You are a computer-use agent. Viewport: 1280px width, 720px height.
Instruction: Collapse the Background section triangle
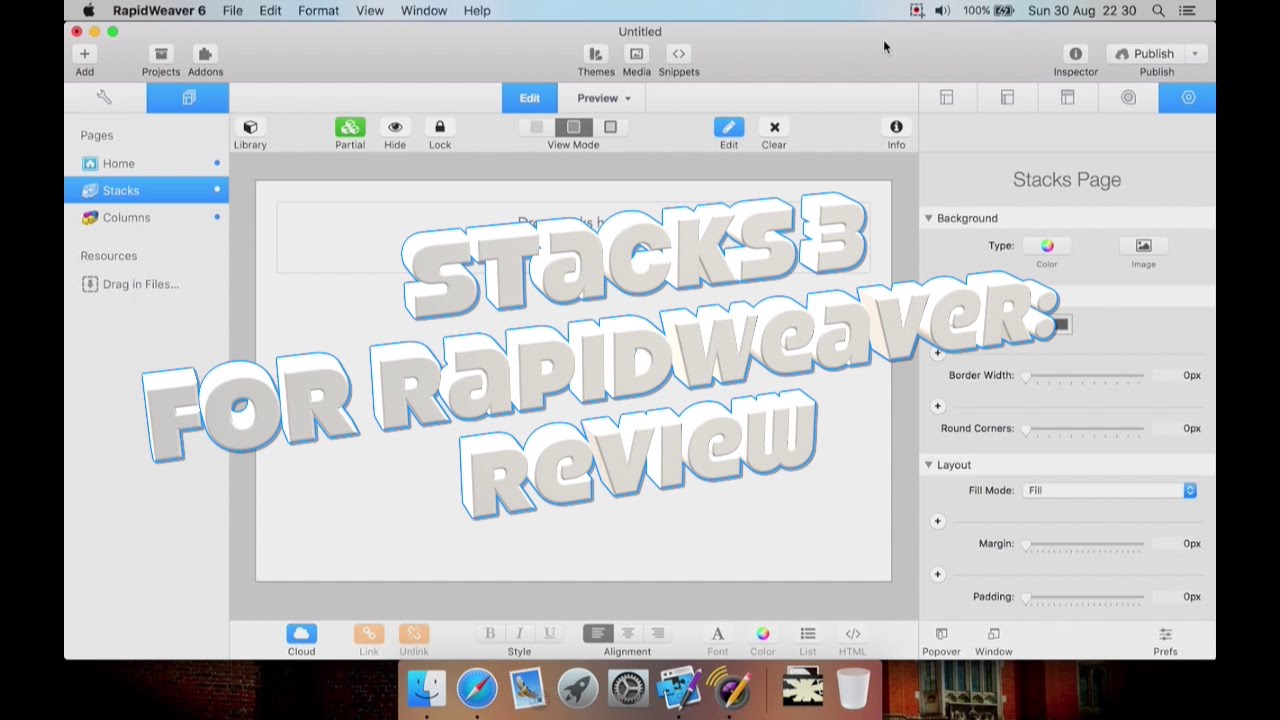(x=928, y=218)
